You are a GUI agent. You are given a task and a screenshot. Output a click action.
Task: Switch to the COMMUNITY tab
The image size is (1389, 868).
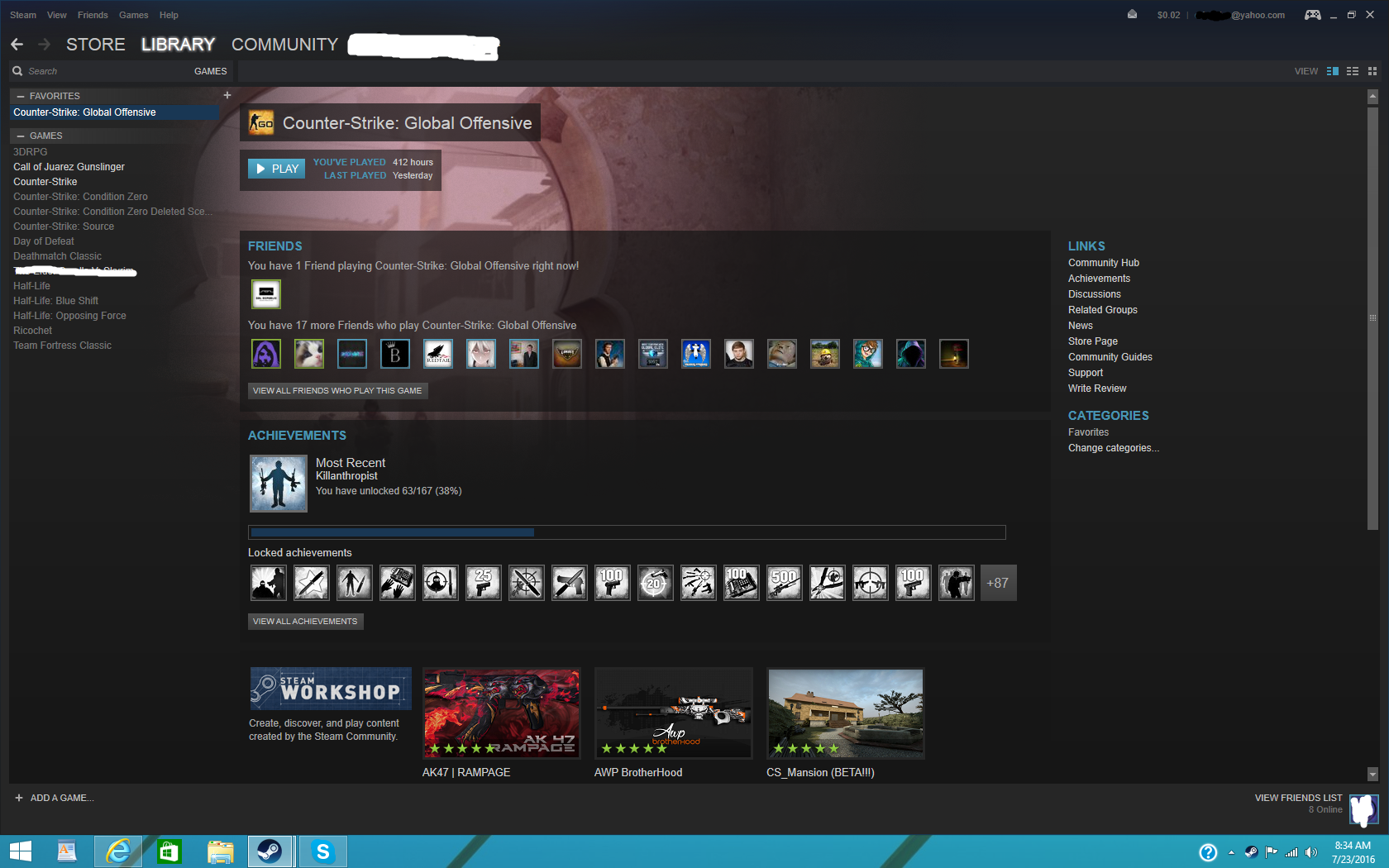pos(284,45)
